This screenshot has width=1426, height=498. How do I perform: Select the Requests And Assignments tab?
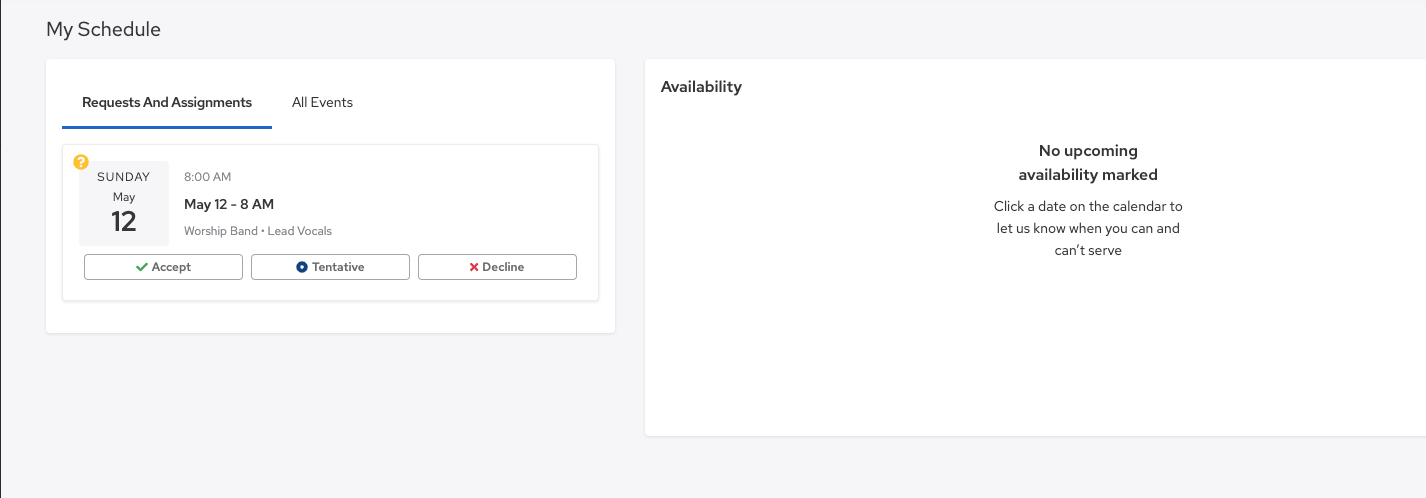coord(167,102)
